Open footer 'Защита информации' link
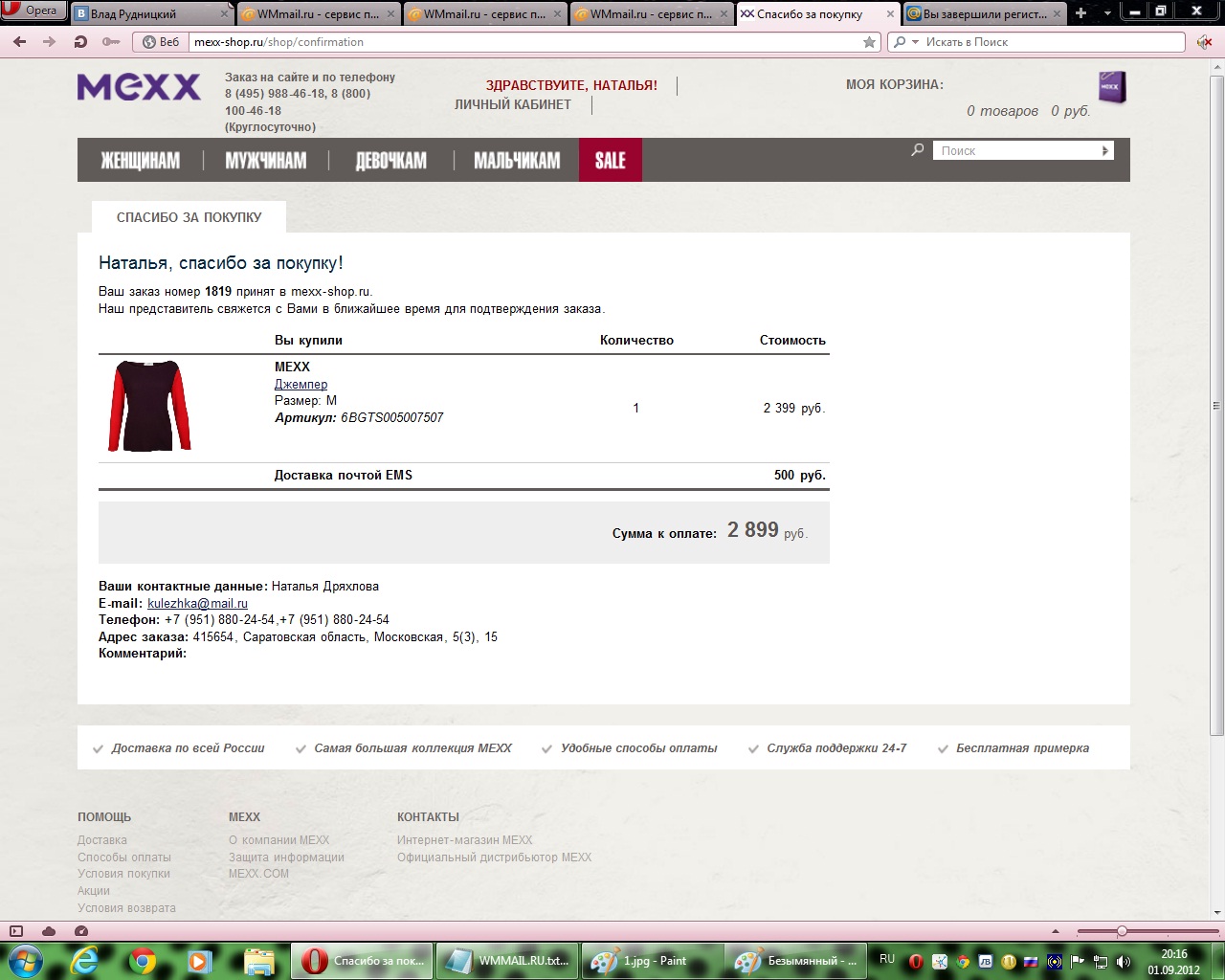 click(286, 857)
